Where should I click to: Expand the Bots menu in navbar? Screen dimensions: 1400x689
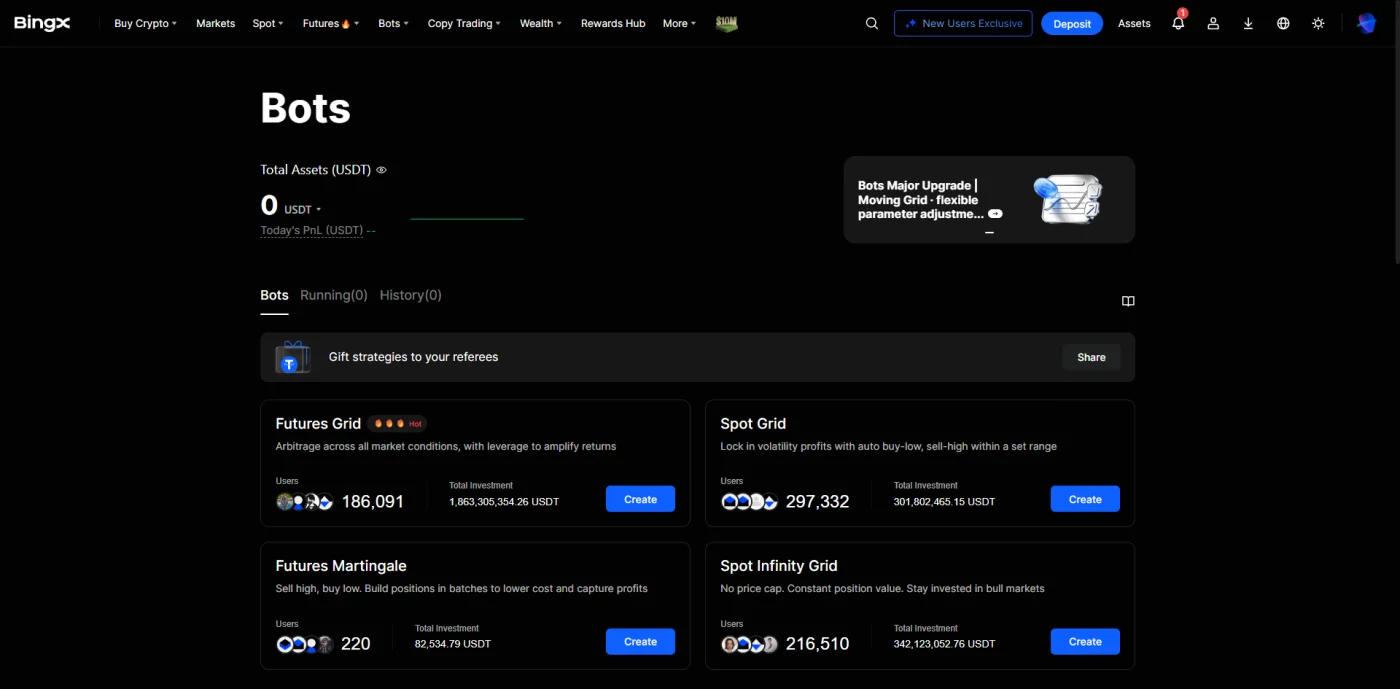(x=393, y=23)
